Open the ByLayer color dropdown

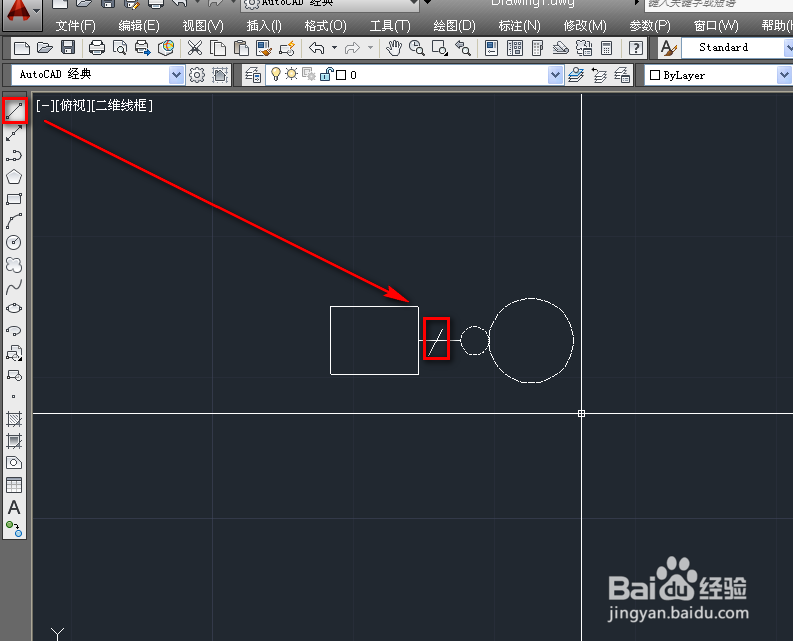(783, 75)
